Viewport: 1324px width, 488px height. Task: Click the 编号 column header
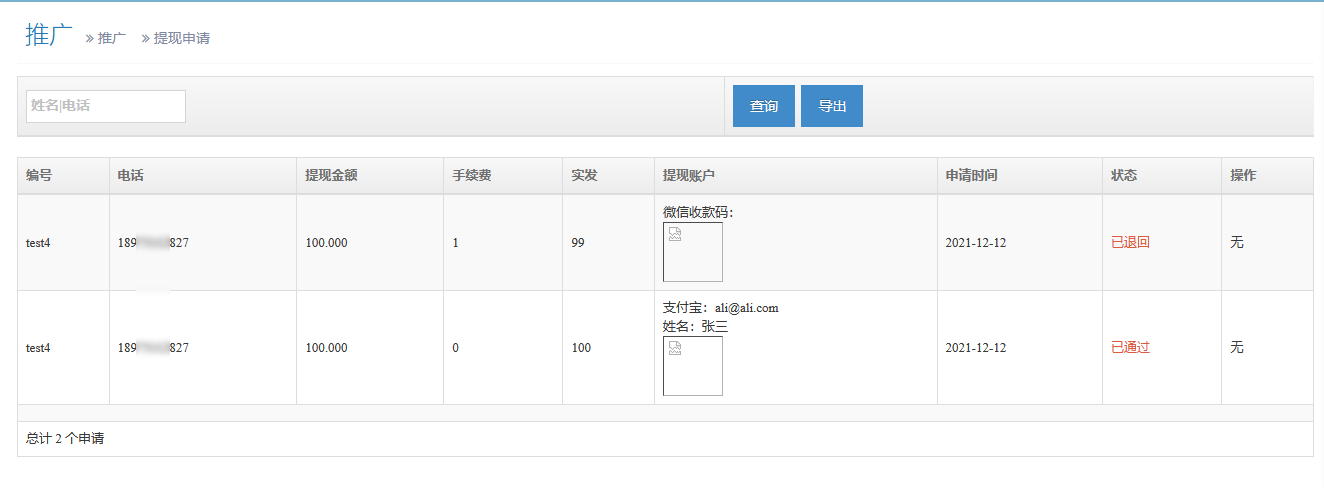pos(39,175)
